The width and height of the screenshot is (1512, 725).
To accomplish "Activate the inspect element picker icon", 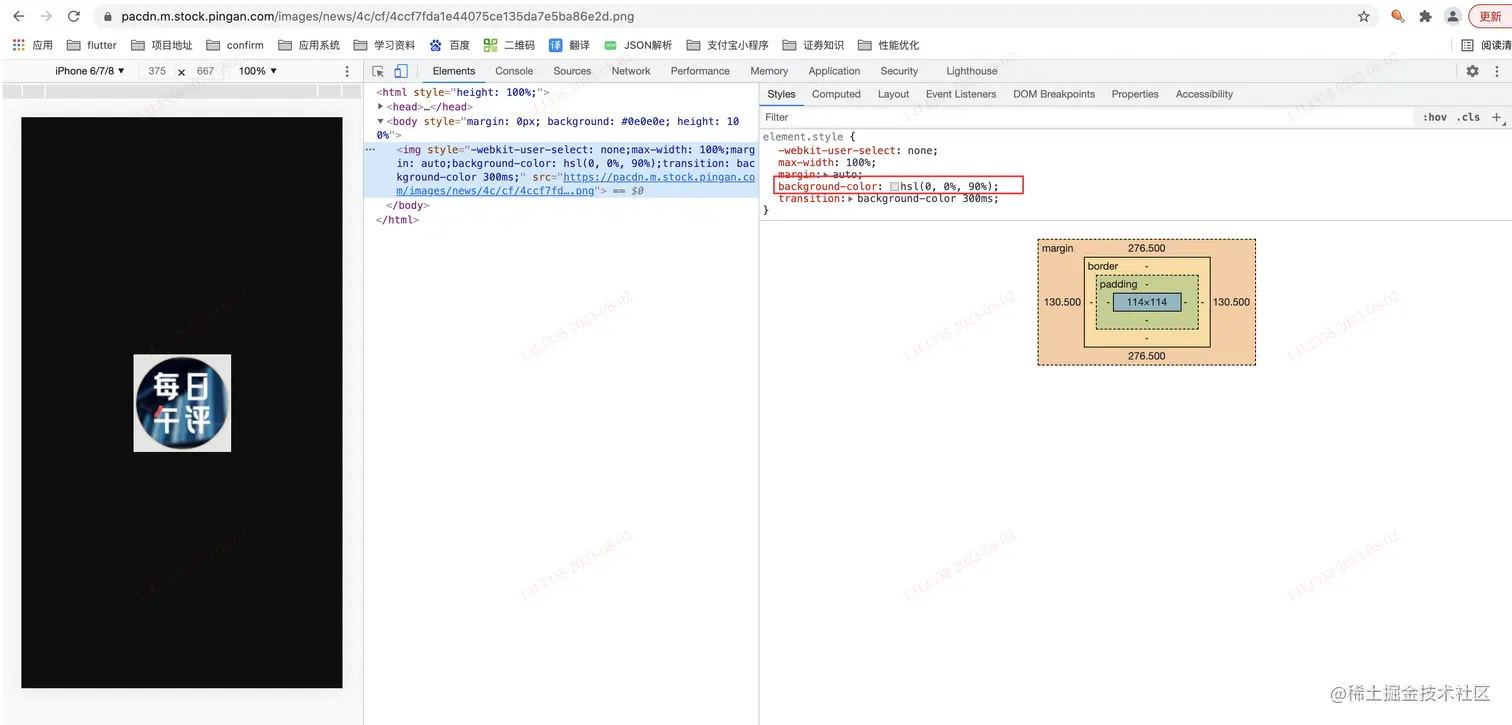I will click(378, 71).
